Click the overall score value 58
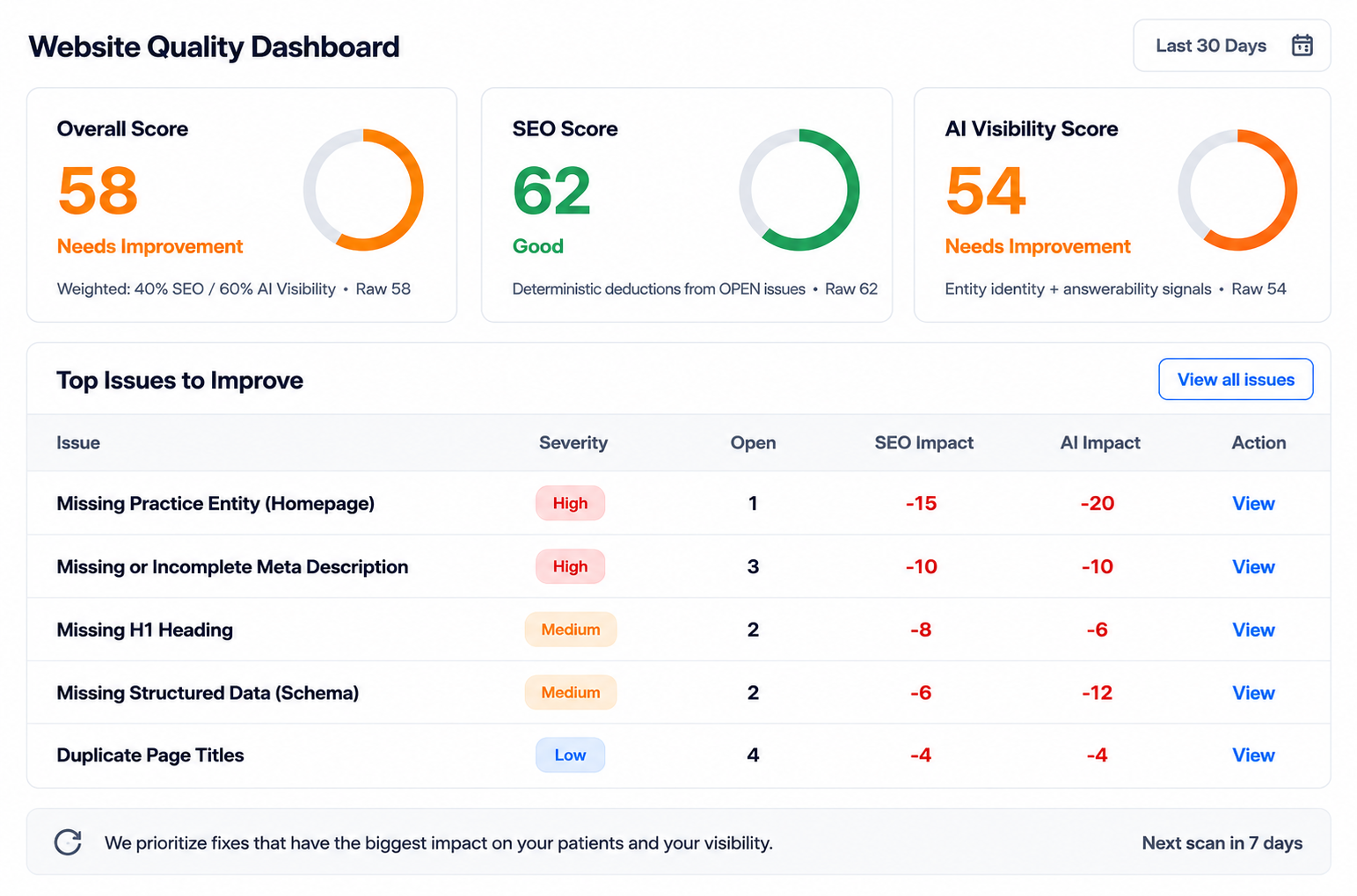1357x896 pixels. 98,191
